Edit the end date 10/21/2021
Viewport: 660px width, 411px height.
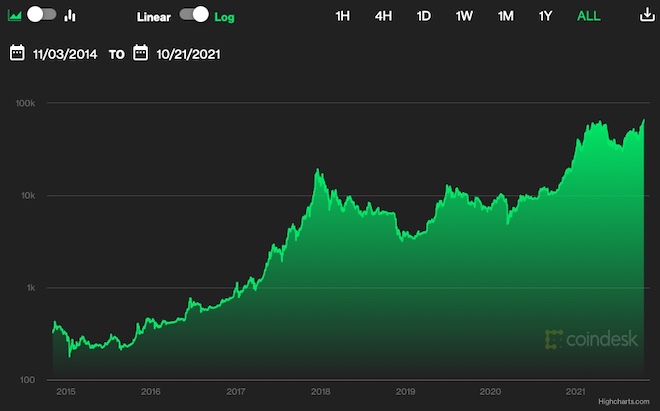coord(188,54)
